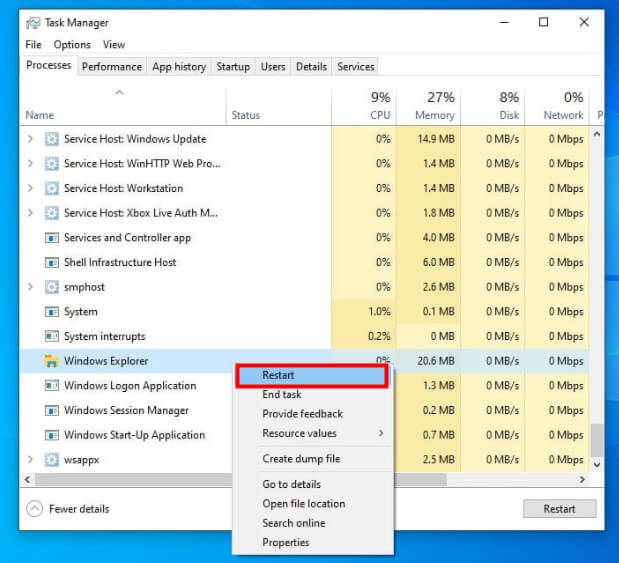Switch to the Performance tab
This screenshot has height=563, width=619.
pyautogui.click(x=112, y=67)
